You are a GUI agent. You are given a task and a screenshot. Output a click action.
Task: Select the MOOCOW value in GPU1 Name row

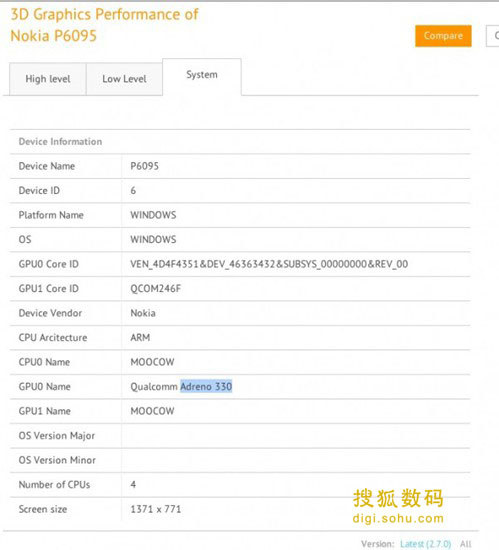pyautogui.click(x=152, y=411)
